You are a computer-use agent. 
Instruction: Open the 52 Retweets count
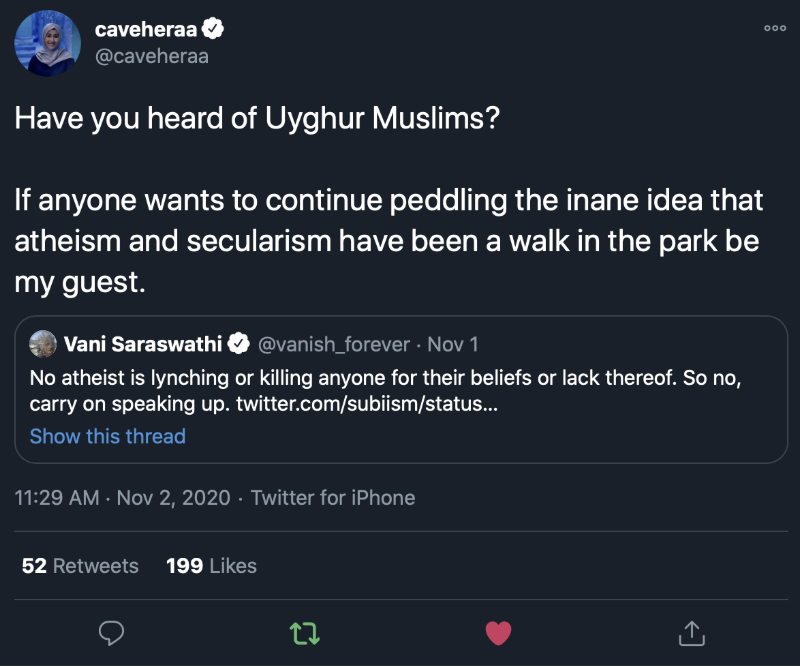tap(78, 565)
